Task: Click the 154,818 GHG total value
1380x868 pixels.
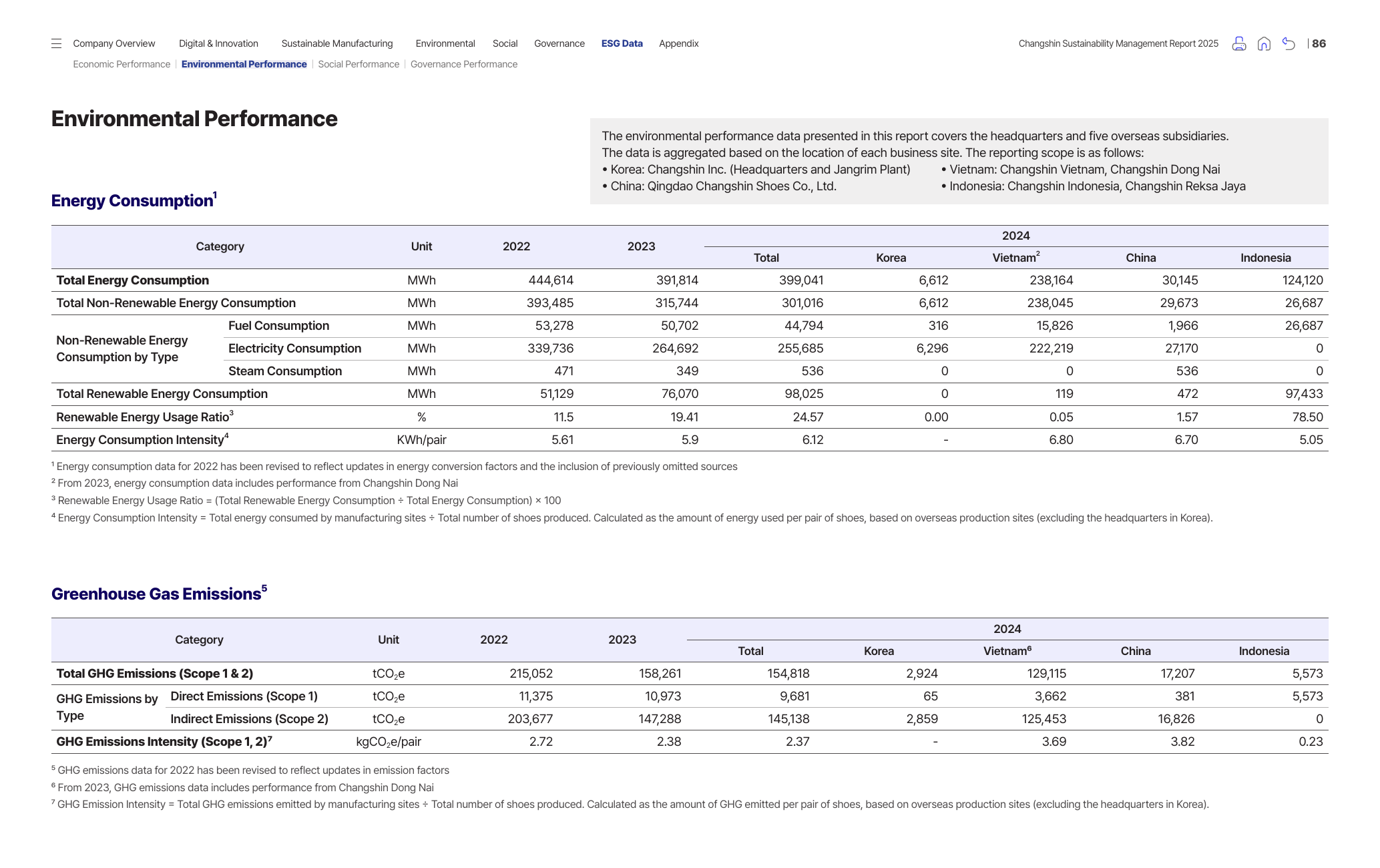Action: (788, 674)
